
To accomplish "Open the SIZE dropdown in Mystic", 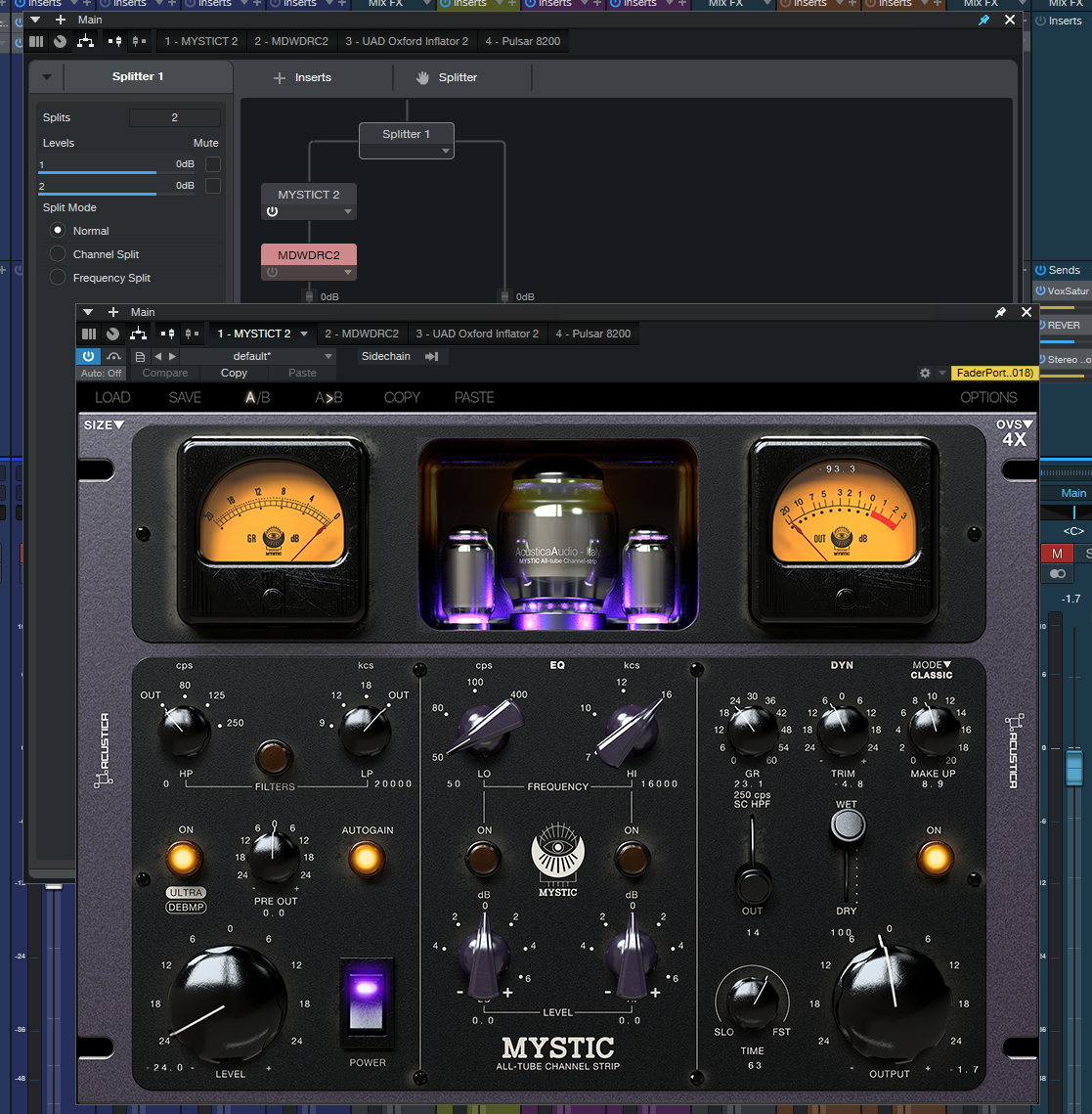I will [104, 424].
